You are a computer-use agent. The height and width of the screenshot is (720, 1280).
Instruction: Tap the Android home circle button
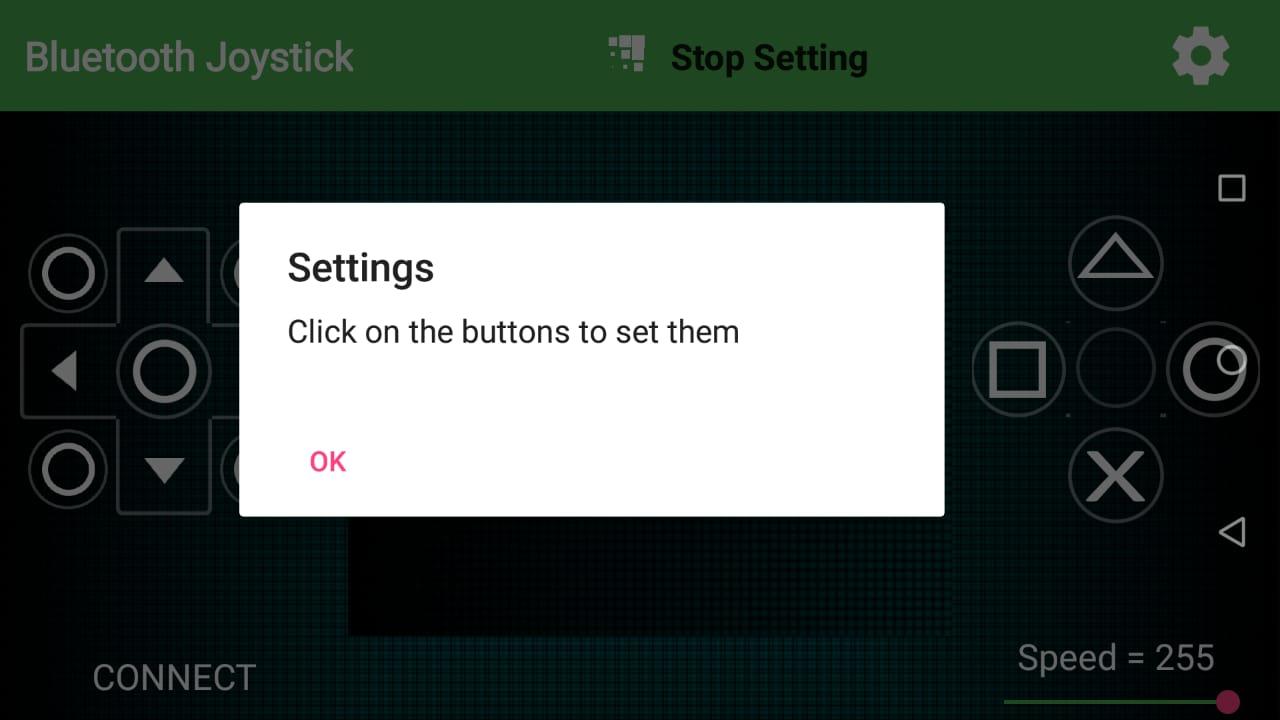pyautogui.click(x=1232, y=360)
